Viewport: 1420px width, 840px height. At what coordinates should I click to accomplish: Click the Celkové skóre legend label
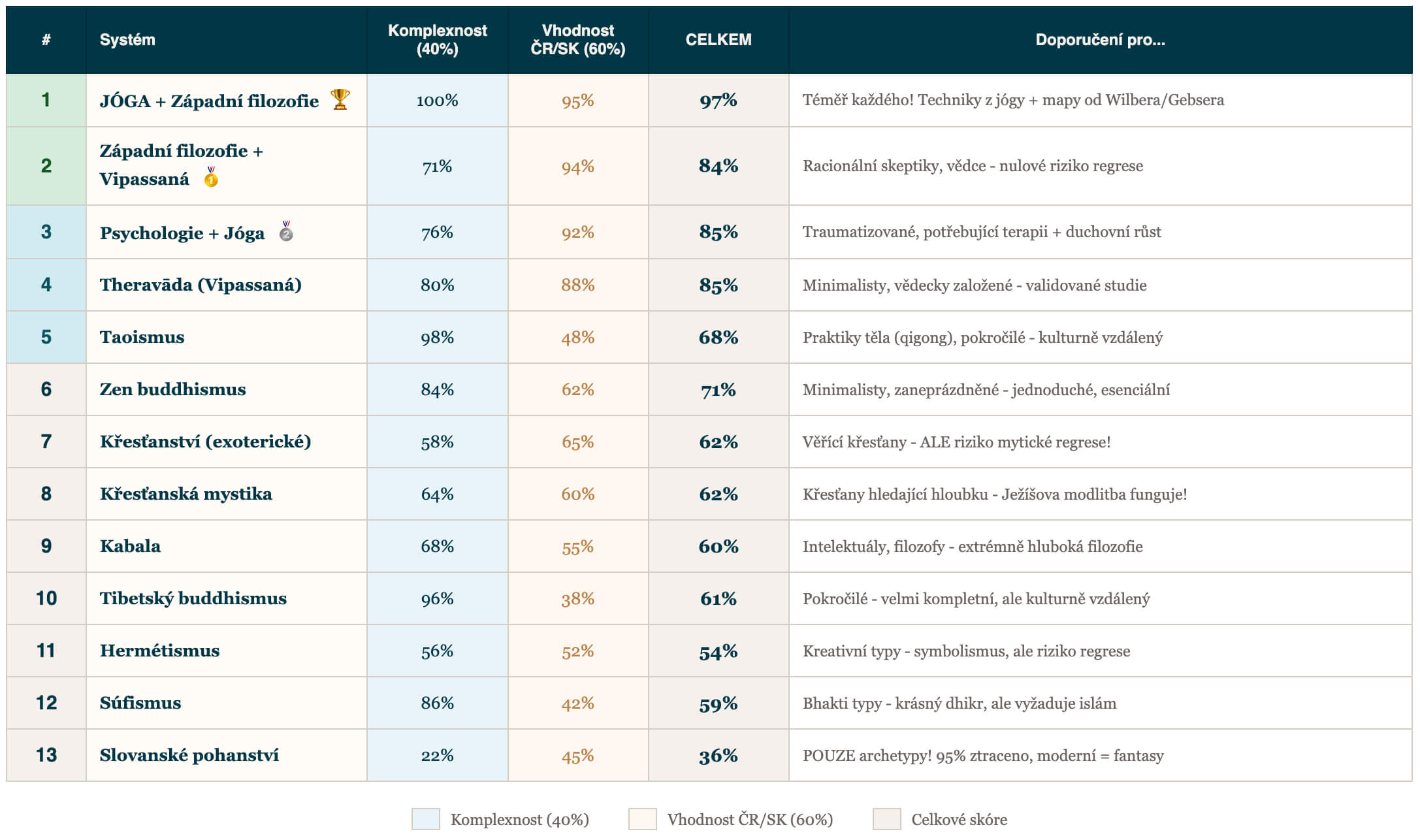(959, 820)
